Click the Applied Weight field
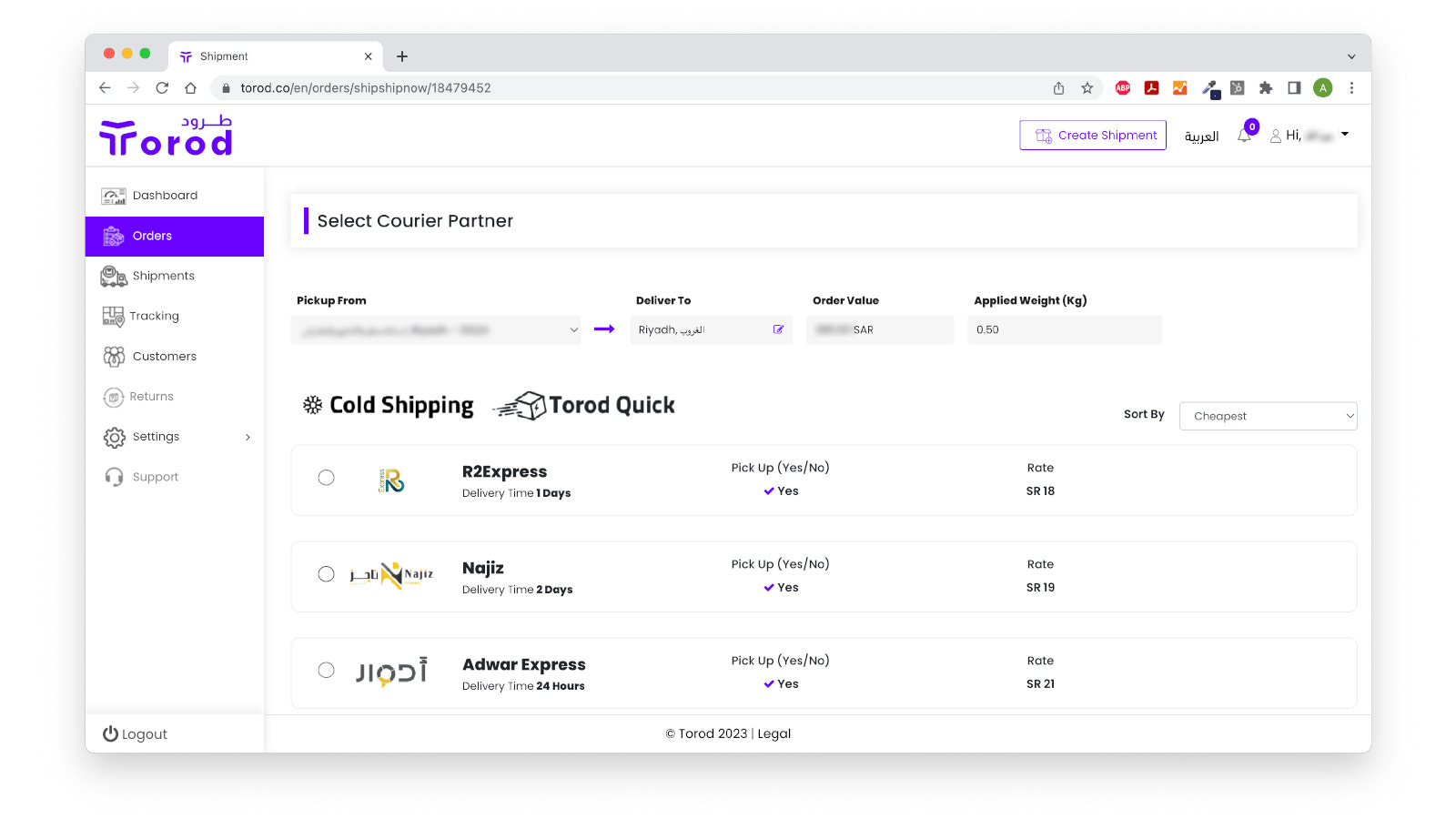Screen dimensions: 1456x819 pyautogui.click(x=1065, y=329)
